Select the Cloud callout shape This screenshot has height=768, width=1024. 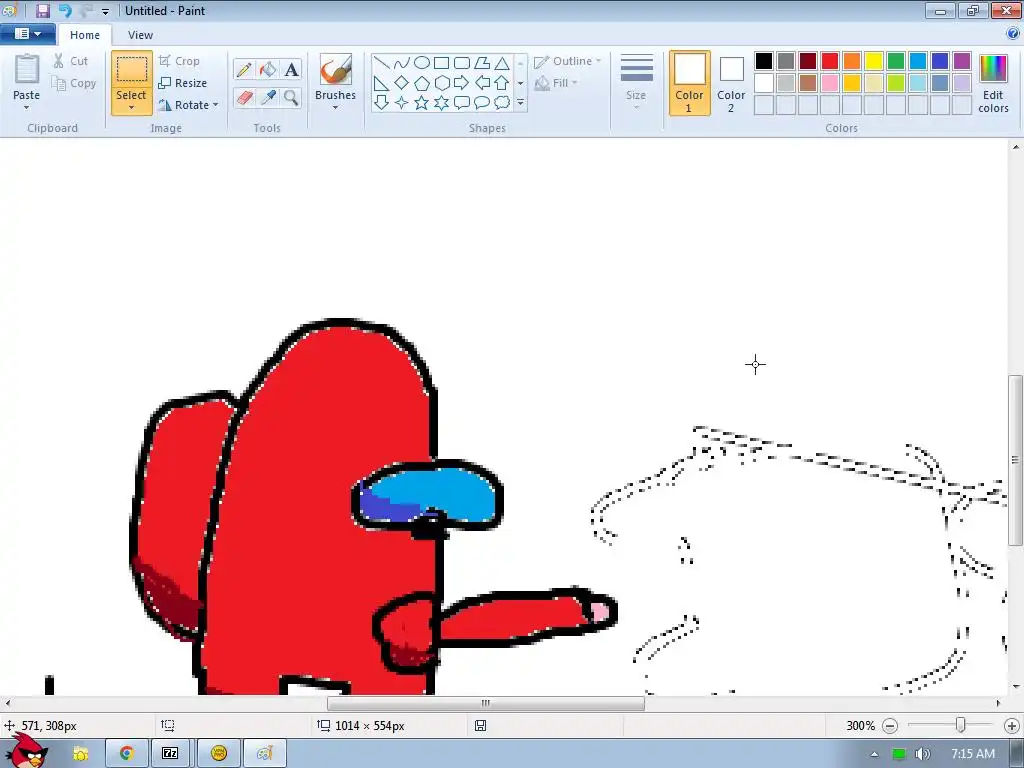pos(502,103)
